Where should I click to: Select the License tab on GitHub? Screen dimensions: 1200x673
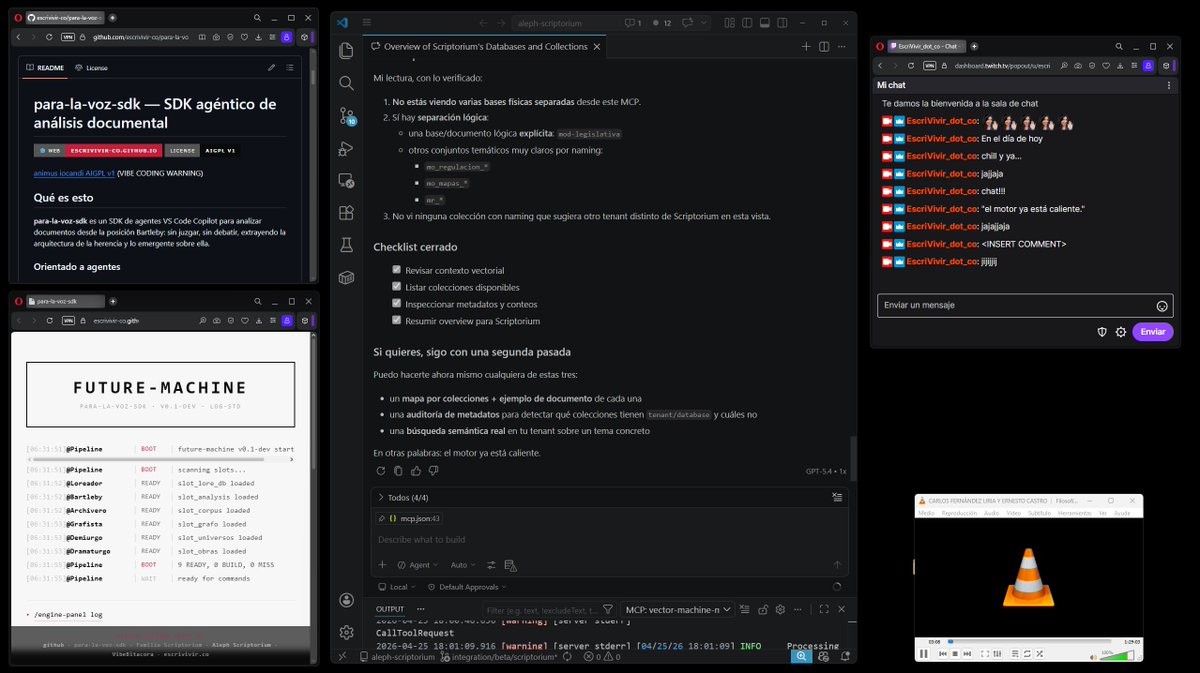pos(91,68)
